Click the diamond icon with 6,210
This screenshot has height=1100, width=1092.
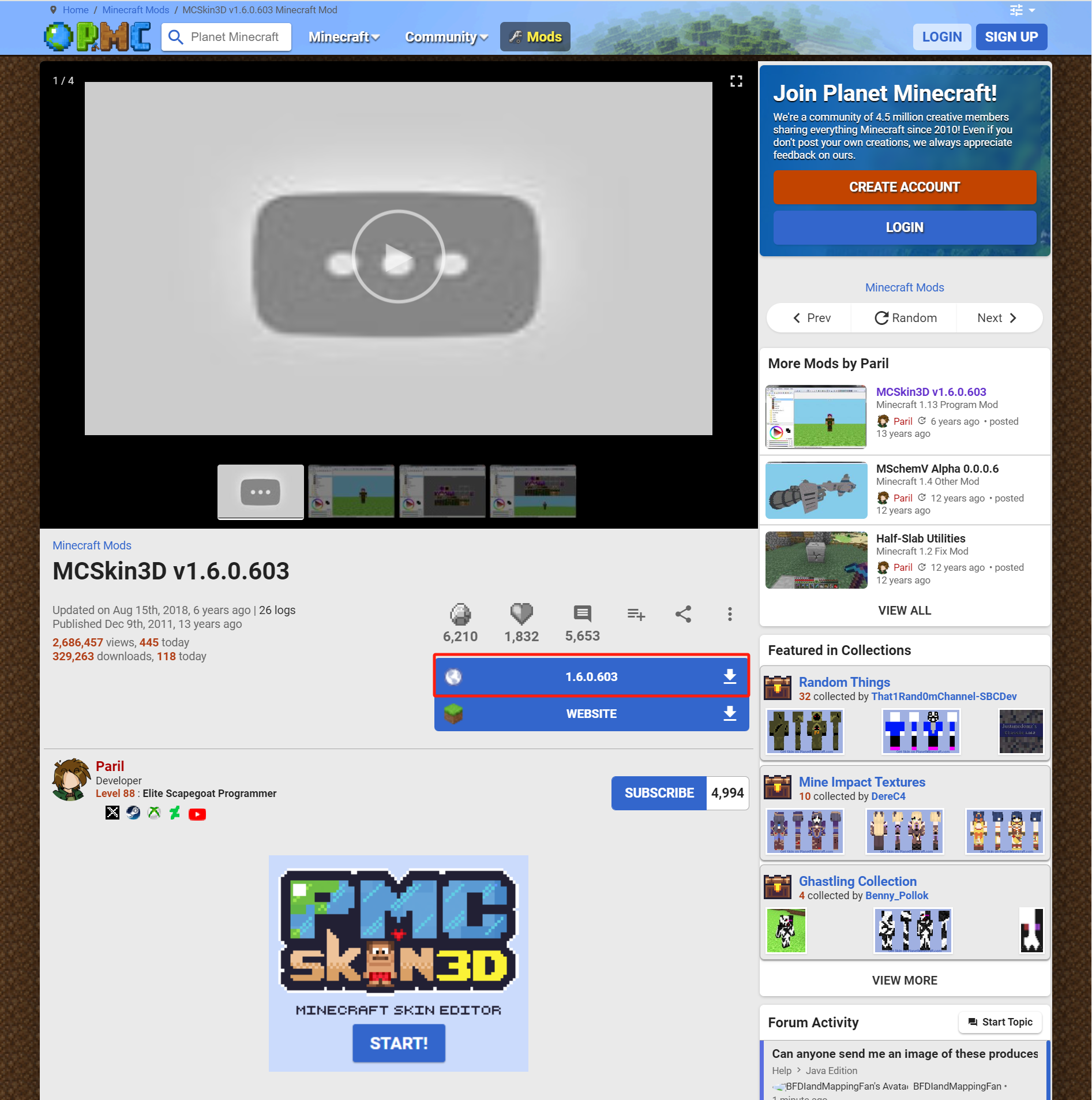460,614
